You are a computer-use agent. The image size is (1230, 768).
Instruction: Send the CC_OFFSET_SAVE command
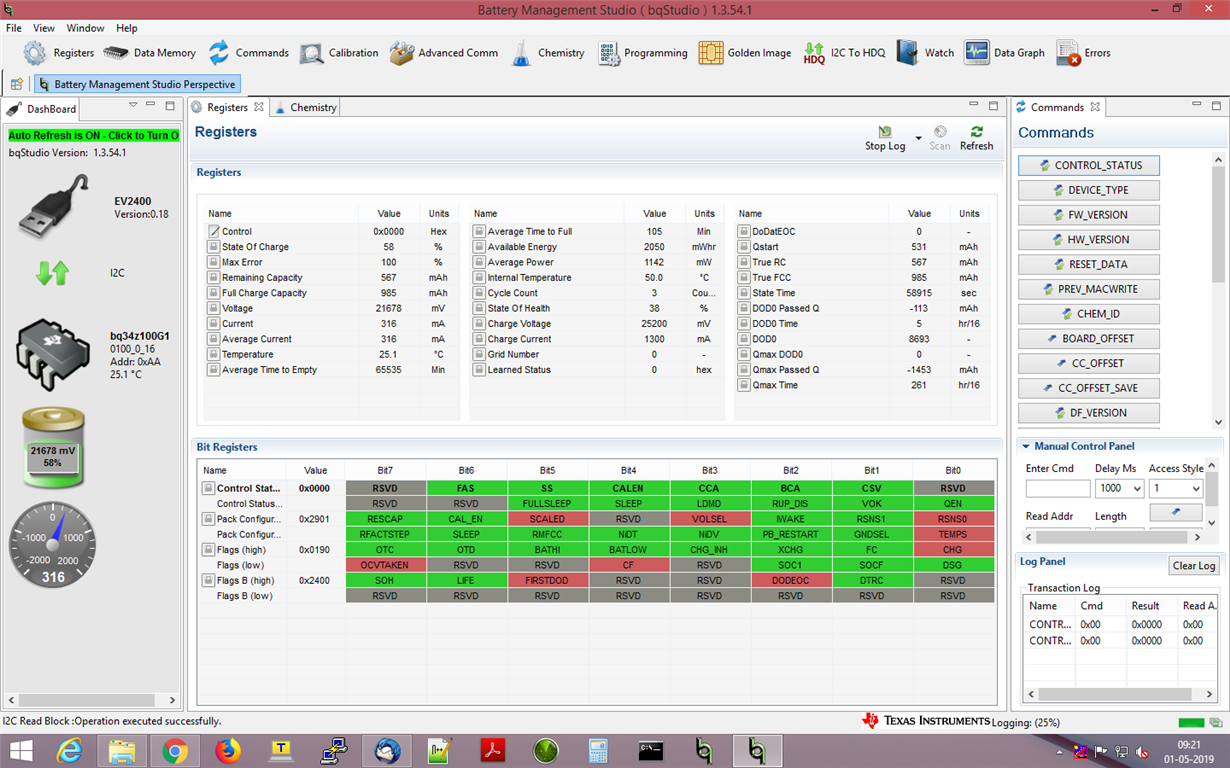[x=1088, y=388]
